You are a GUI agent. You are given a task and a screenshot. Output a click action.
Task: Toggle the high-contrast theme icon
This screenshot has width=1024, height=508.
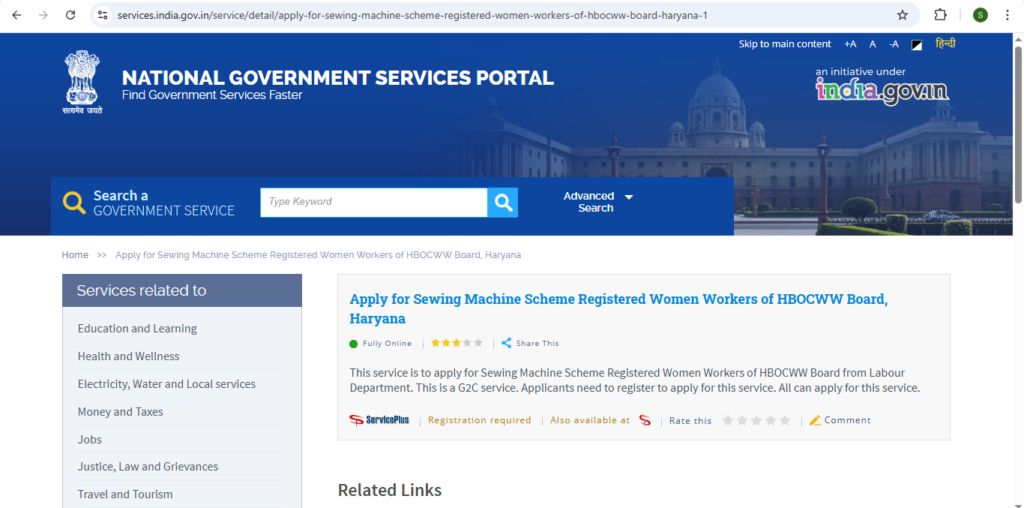point(917,44)
